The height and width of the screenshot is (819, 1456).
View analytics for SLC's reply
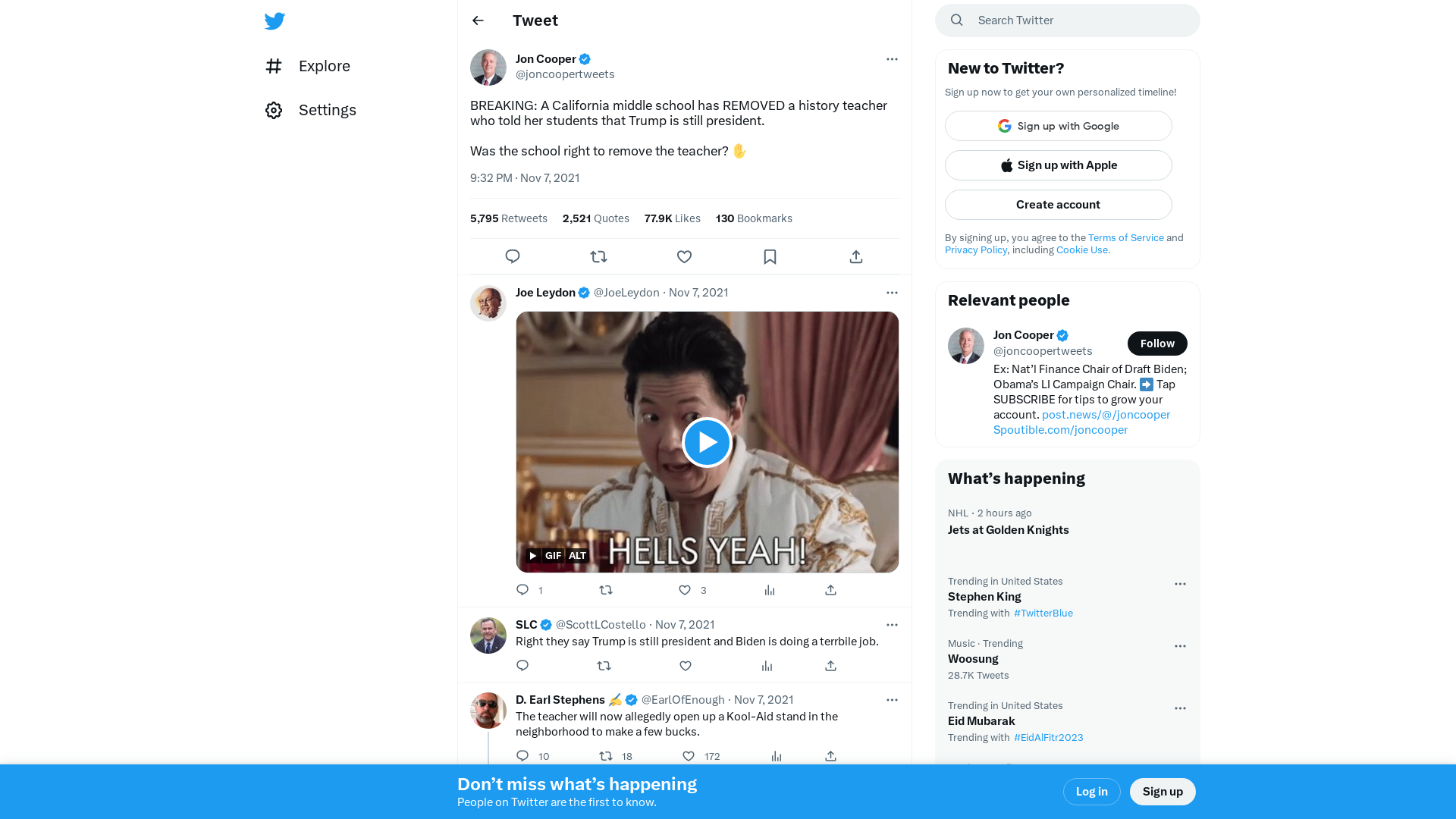[x=767, y=666]
